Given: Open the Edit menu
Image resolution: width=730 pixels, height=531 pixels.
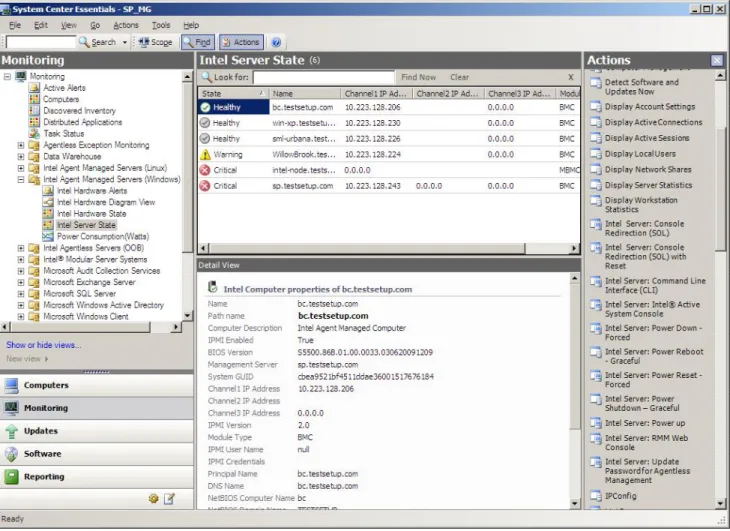Looking at the screenshot, I should pyautogui.click(x=41, y=25).
